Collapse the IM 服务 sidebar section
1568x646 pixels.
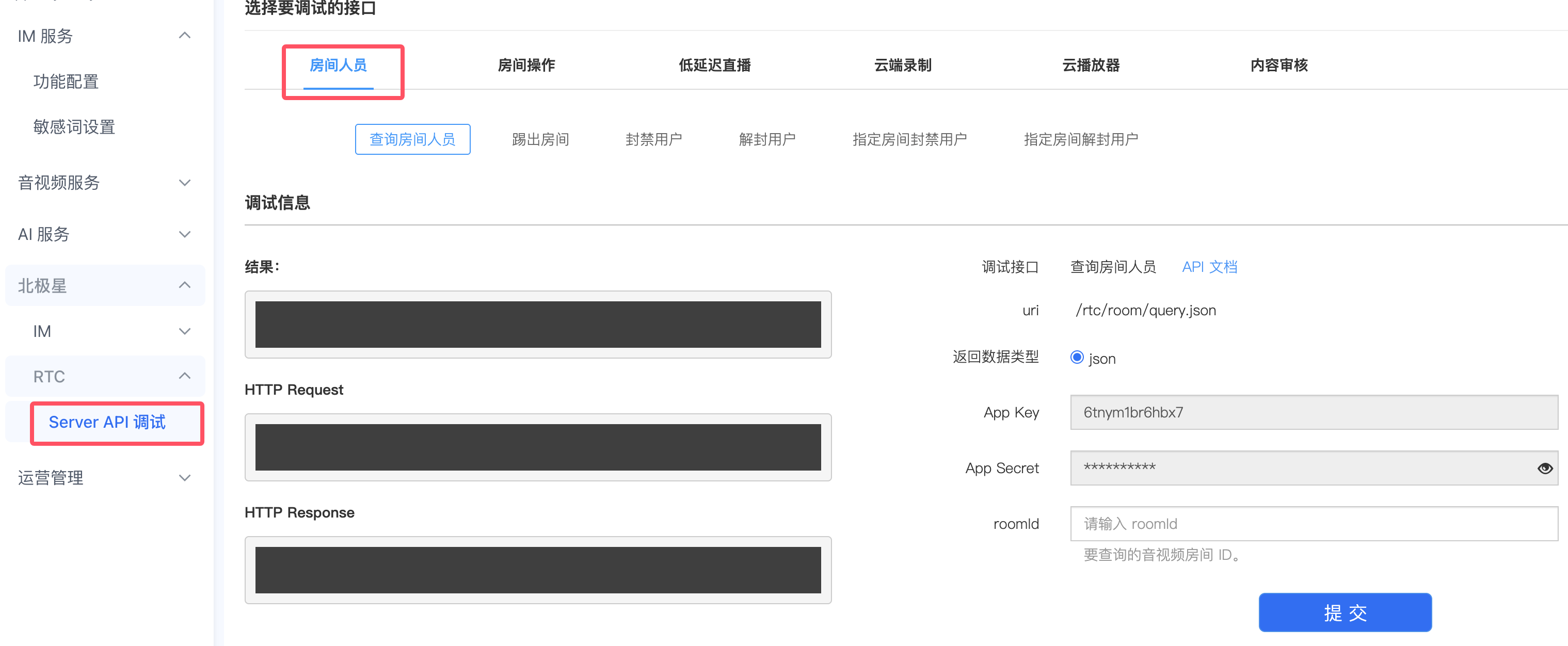pyautogui.click(x=105, y=36)
